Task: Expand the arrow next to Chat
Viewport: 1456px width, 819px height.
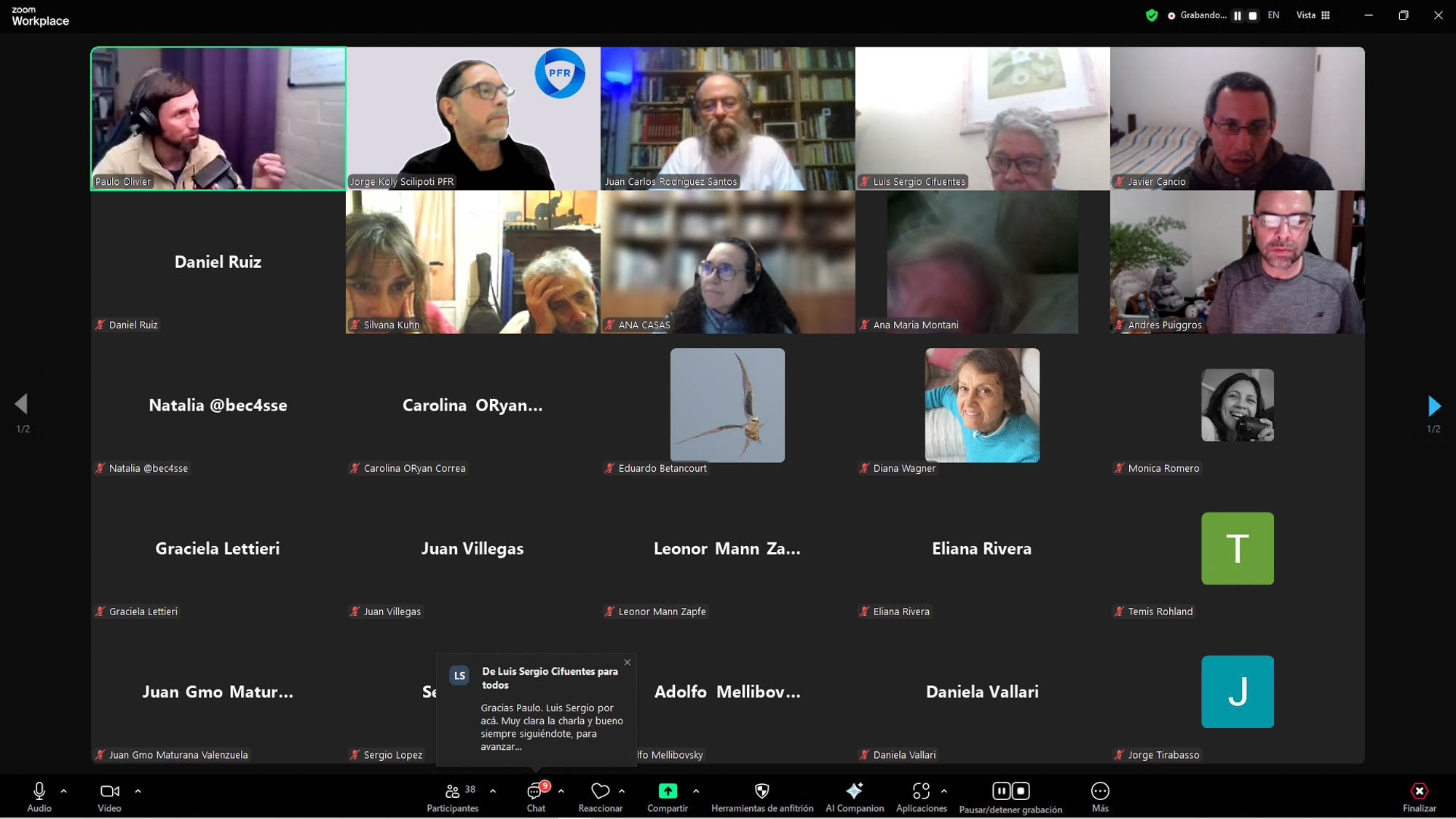Action: (x=561, y=791)
